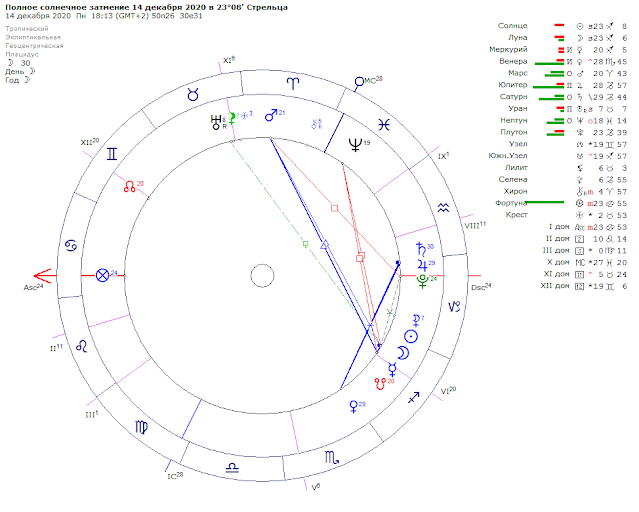The width and height of the screenshot is (639, 512).
Task: Select the Scorpio glyph on the zodiac ring
Action: 332,457
